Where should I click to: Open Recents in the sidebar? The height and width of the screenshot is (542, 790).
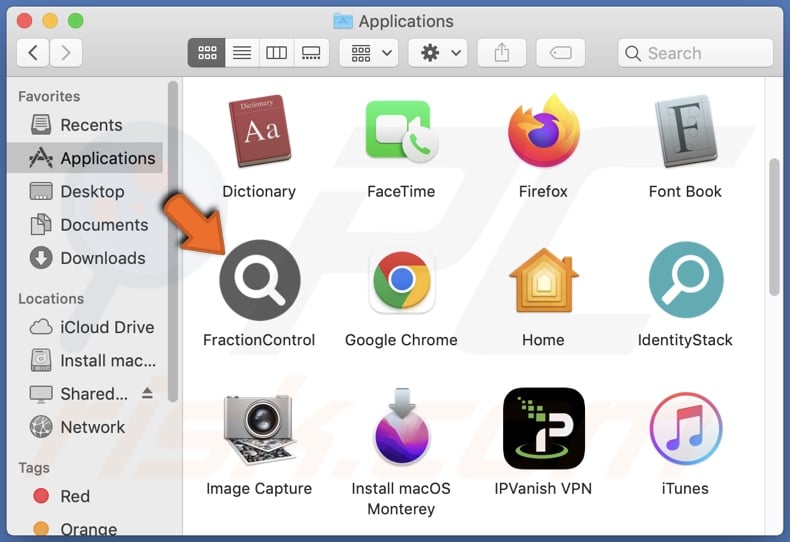tap(86, 125)
